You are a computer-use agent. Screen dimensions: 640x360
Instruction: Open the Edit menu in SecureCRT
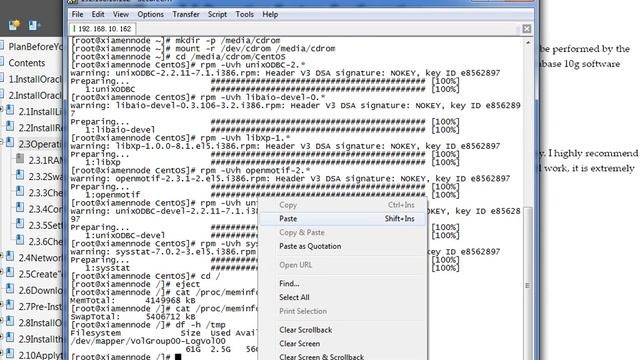98,14
